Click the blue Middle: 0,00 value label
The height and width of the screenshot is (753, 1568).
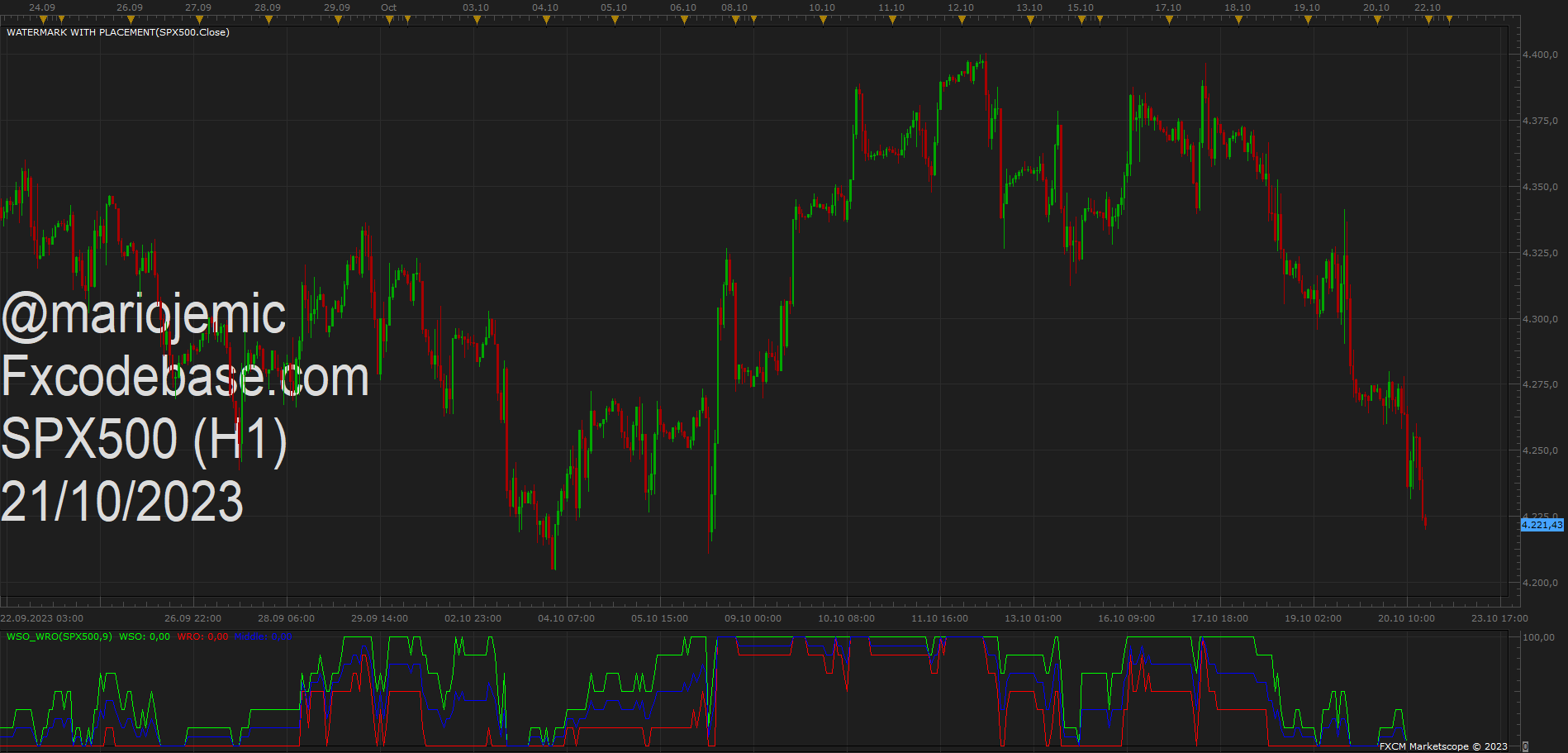click(263, 636)
